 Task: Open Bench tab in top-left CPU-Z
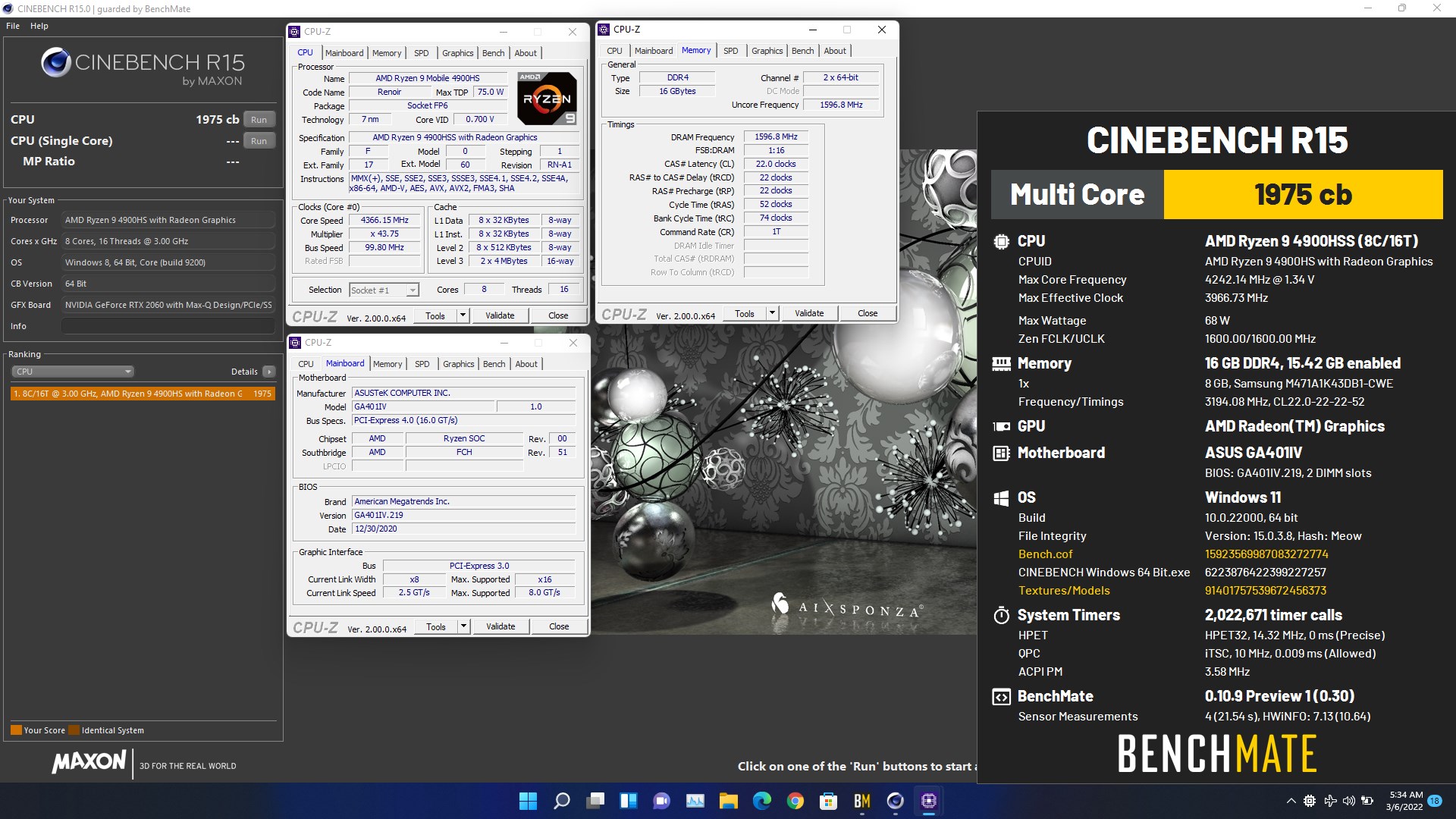[493, 53]
